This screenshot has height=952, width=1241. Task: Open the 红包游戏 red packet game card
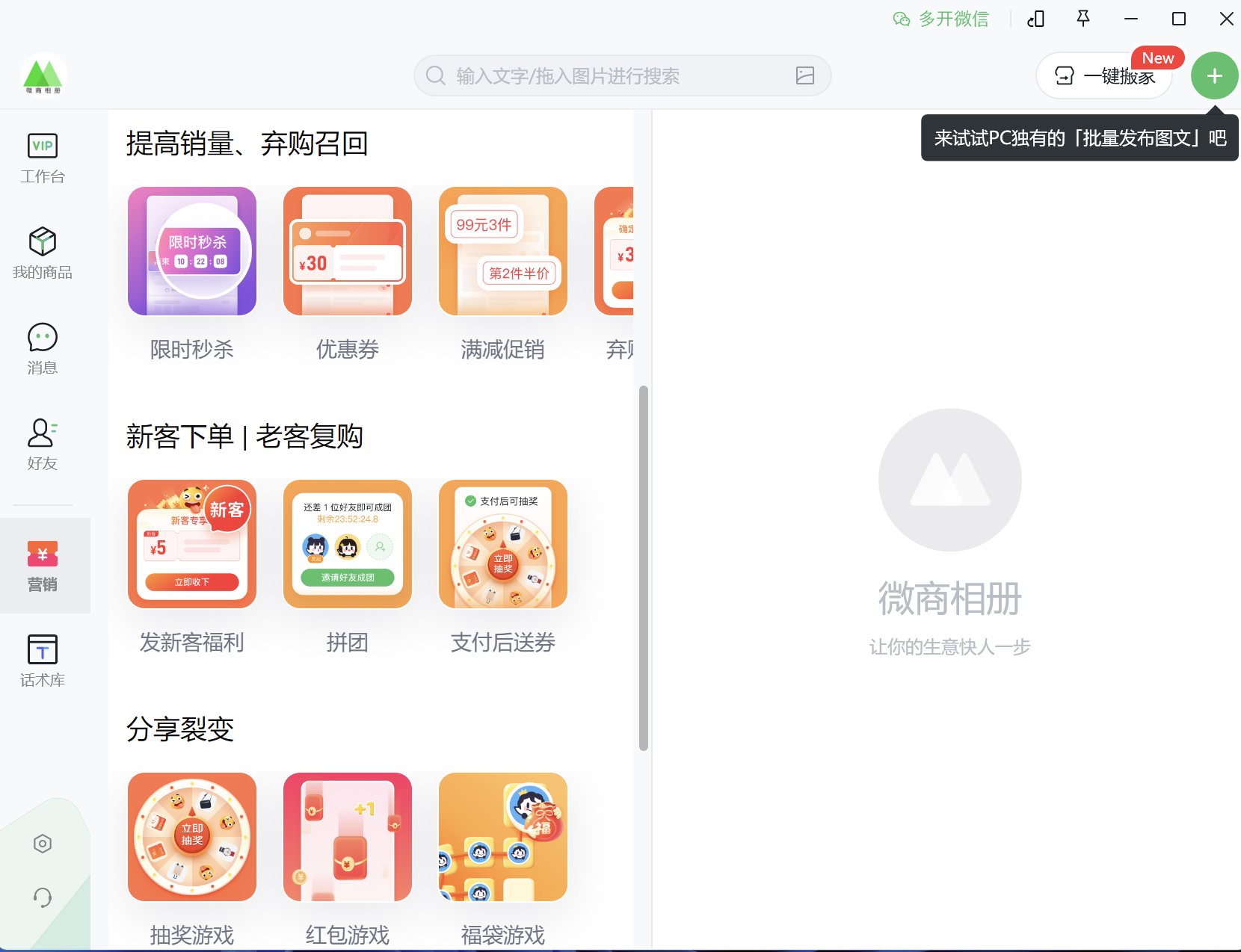click(x=348, y=837)
